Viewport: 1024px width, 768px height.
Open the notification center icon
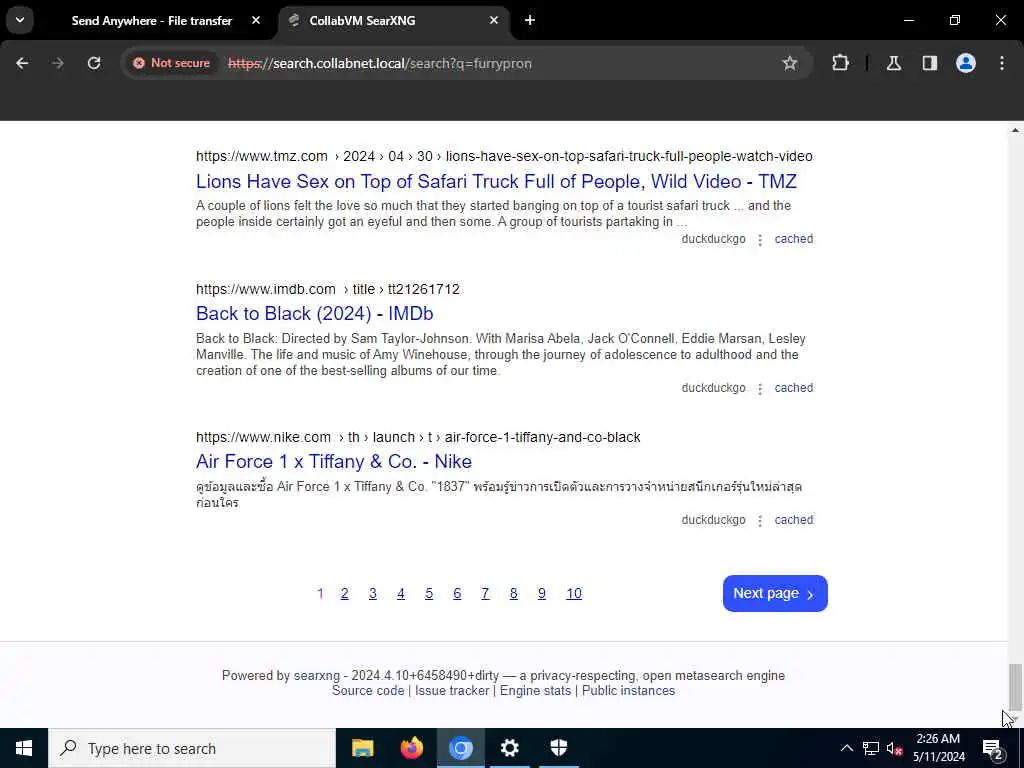[992, 748]
